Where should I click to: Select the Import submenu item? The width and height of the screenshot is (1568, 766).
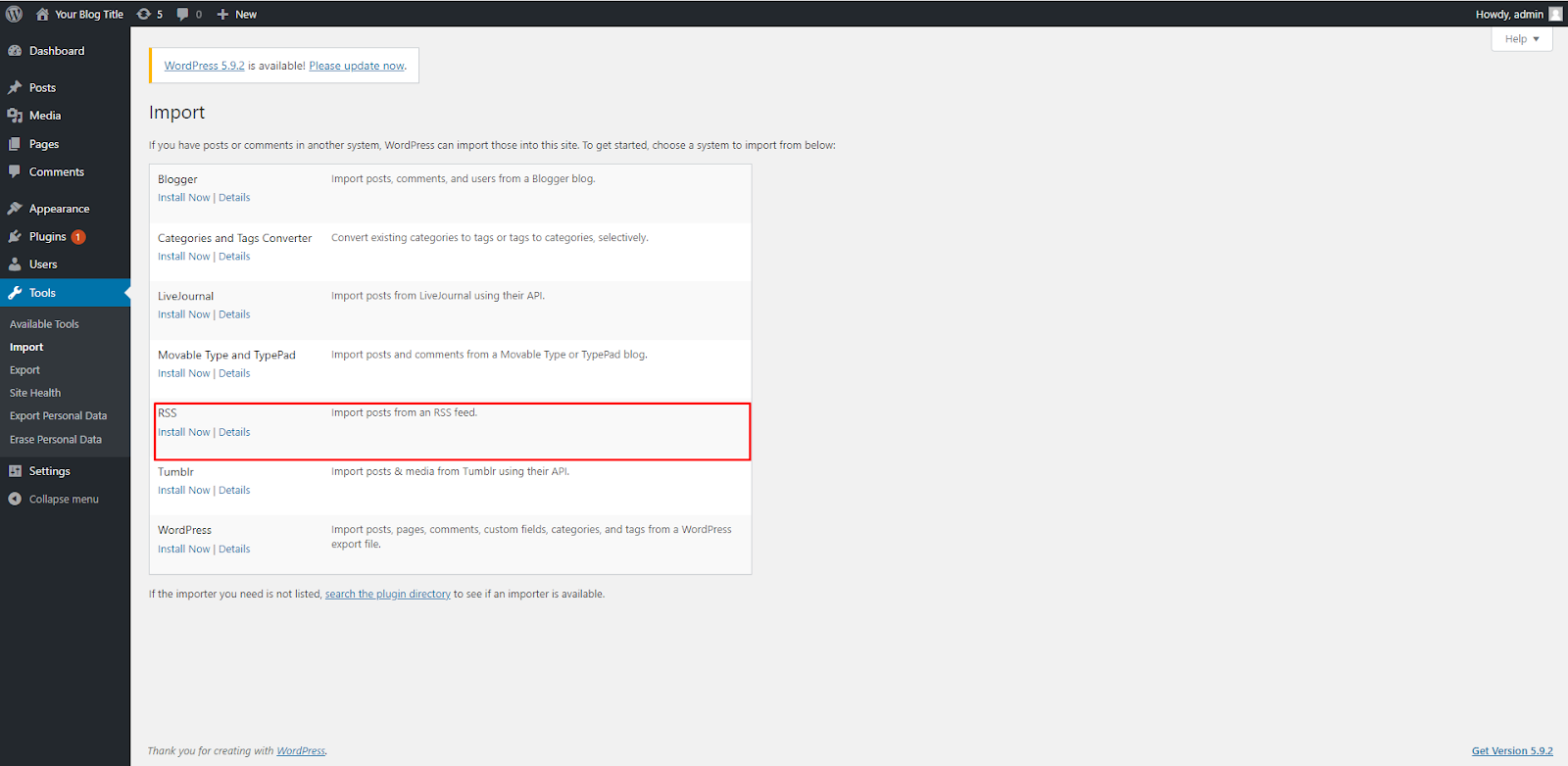(x=26, y=347)
